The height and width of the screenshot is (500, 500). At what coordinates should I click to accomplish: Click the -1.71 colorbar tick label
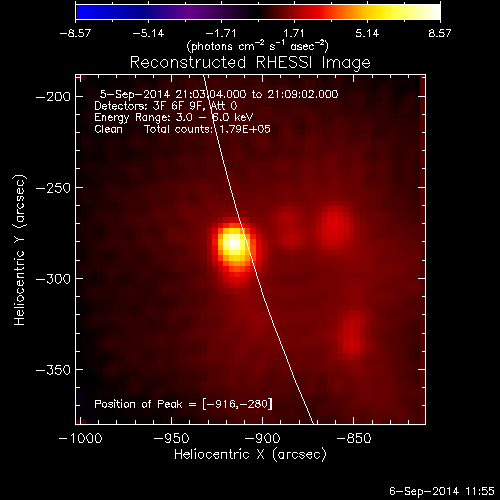(221, 33)
